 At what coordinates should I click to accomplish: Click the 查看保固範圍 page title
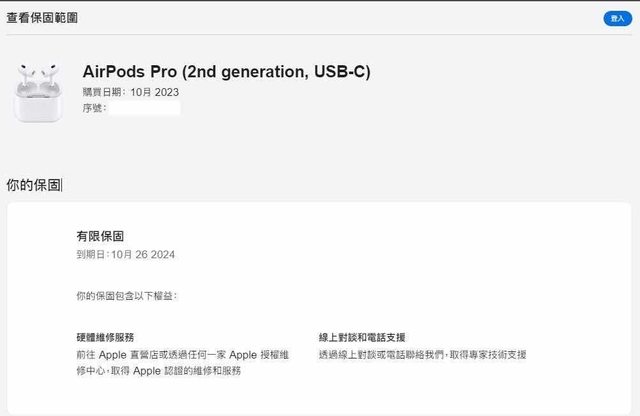point(43,18)
